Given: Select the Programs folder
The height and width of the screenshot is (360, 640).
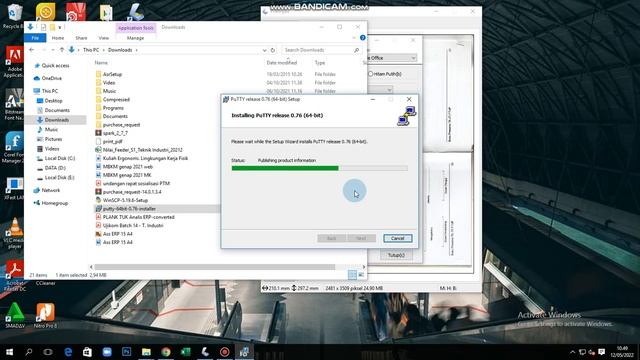Looking at the screenshot, I should (x=113, y=108).
